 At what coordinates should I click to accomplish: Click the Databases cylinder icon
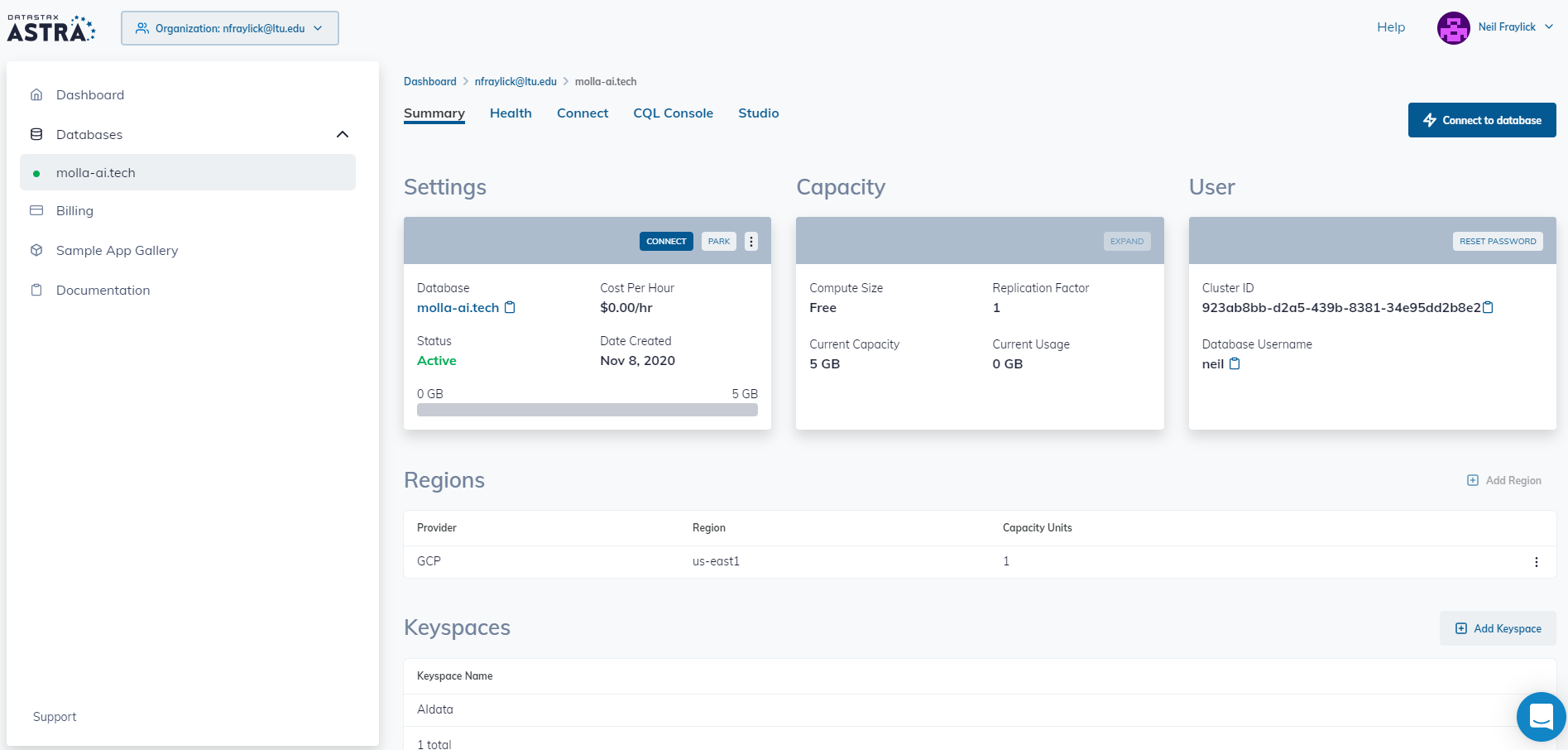(36, 134)
